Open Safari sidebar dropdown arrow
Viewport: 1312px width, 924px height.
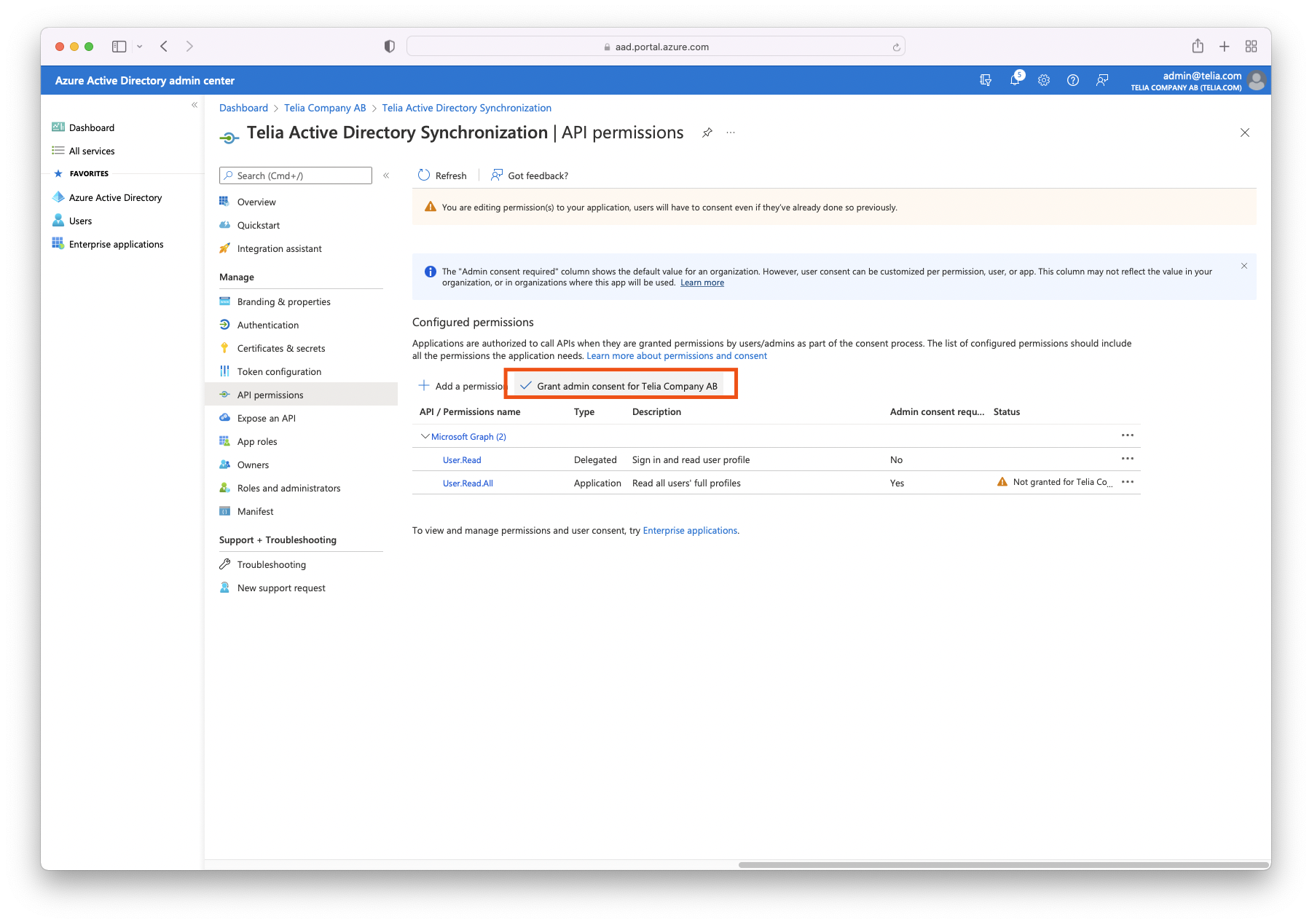click(x=139, y=47)
